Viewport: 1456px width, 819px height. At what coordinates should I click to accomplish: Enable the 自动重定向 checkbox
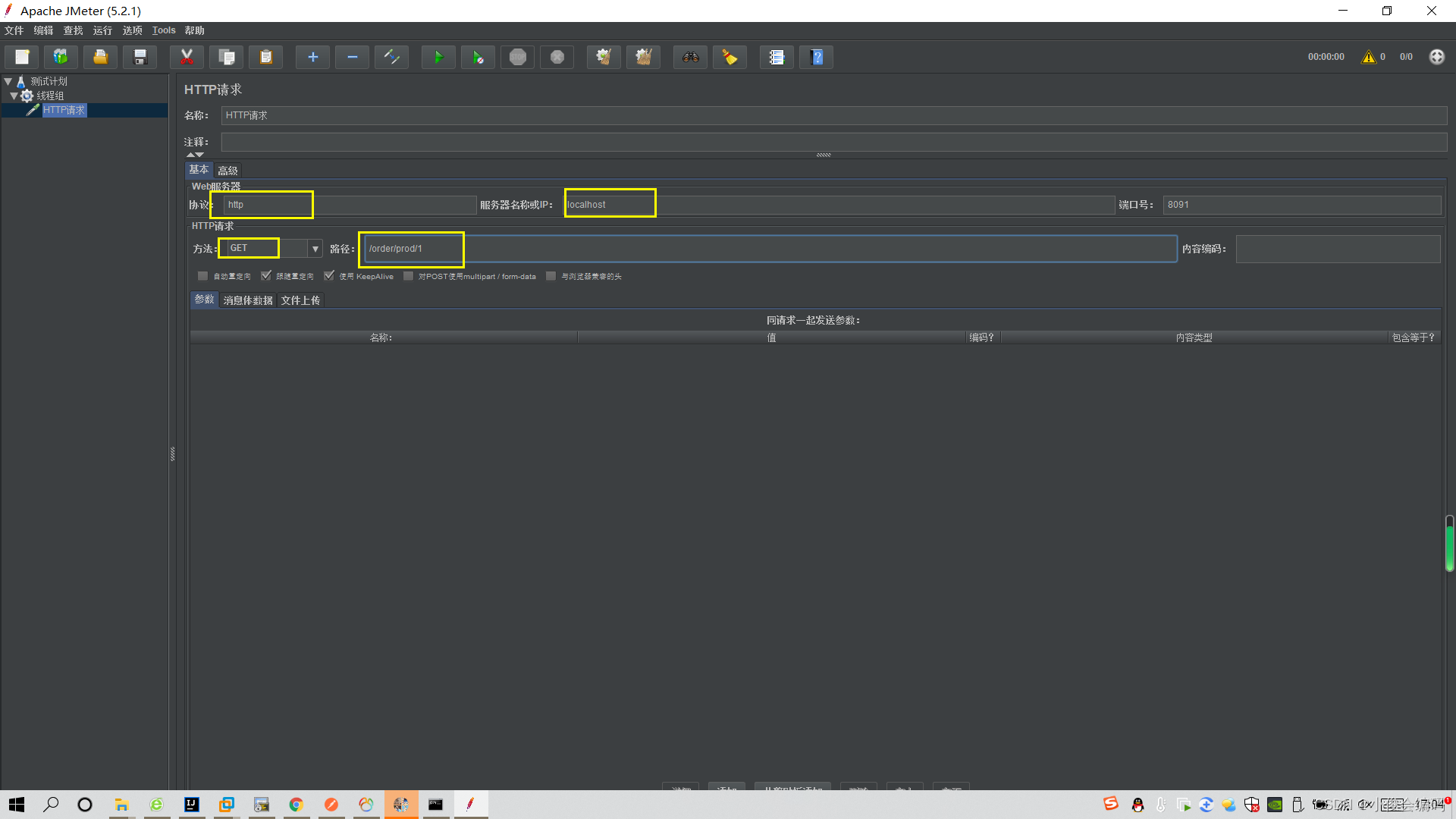(202, 276)
